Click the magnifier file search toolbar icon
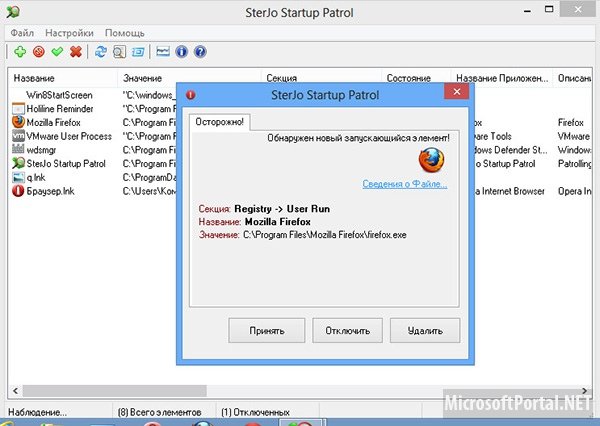This screenshot has height=426, width=600. point(120,52)
